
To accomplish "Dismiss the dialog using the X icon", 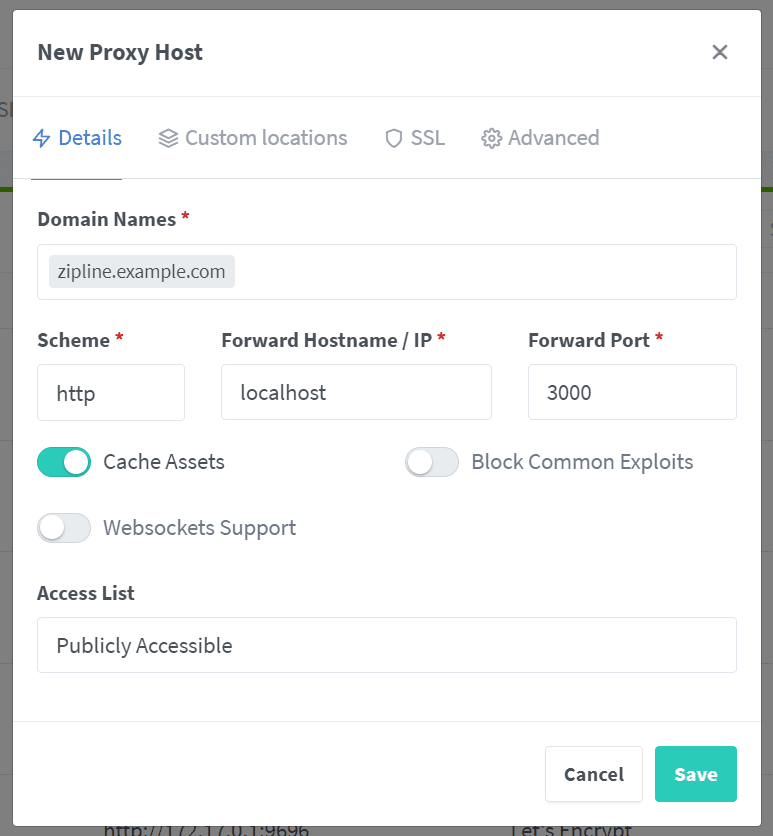I will pyautogui.click(x=720, y=52).
